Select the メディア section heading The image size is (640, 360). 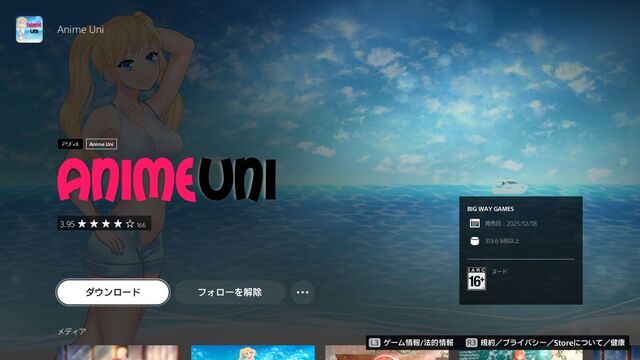point(71,332)
